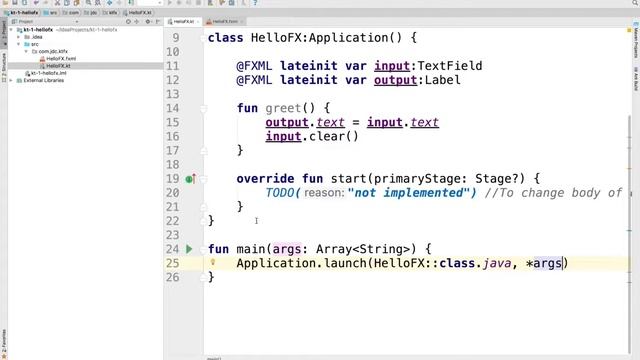Screen dimensions: 640x360
Task: Click the yellow lightbulb intention icon
Action: 213,262
